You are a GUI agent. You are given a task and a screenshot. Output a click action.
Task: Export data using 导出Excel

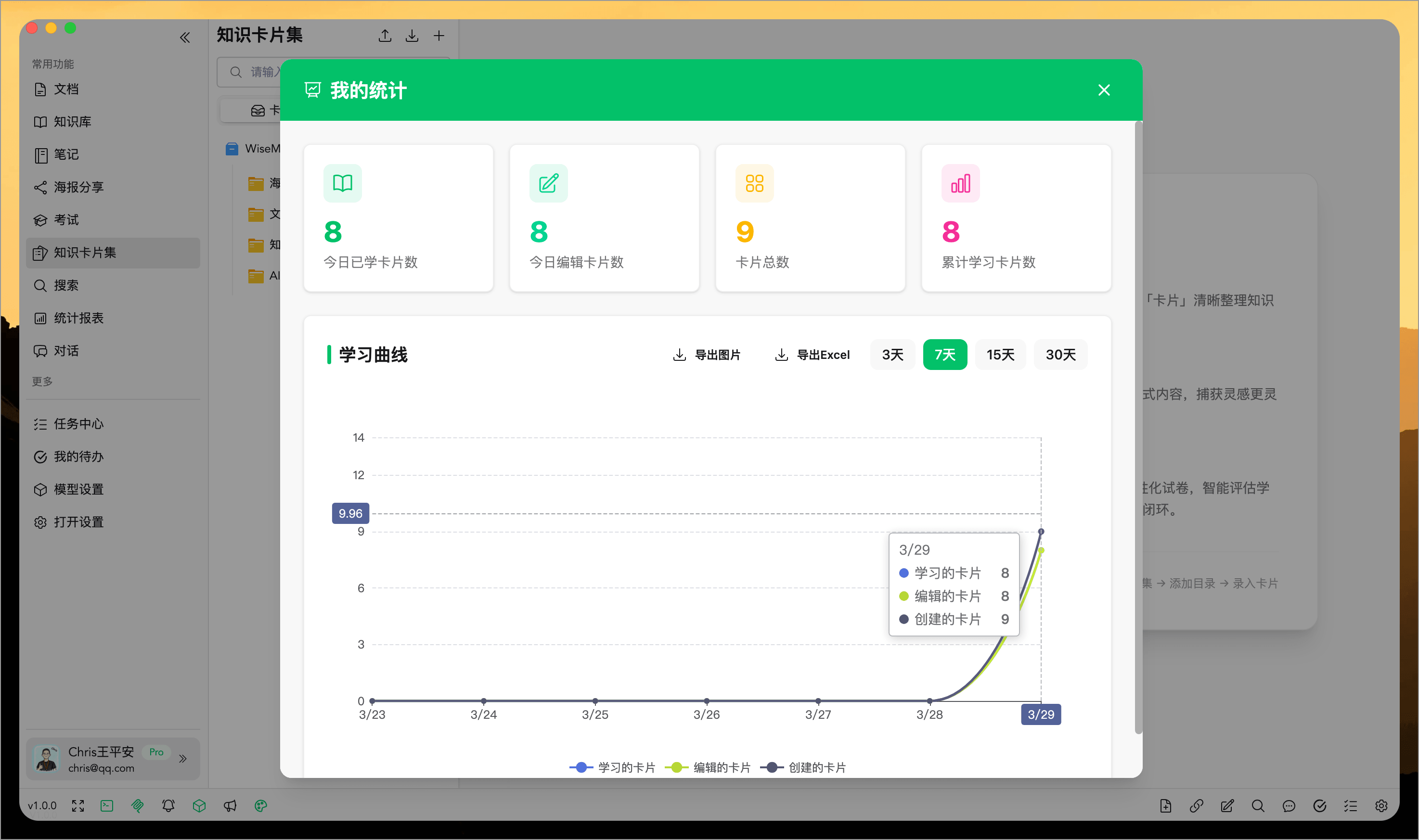click(812, 355)
